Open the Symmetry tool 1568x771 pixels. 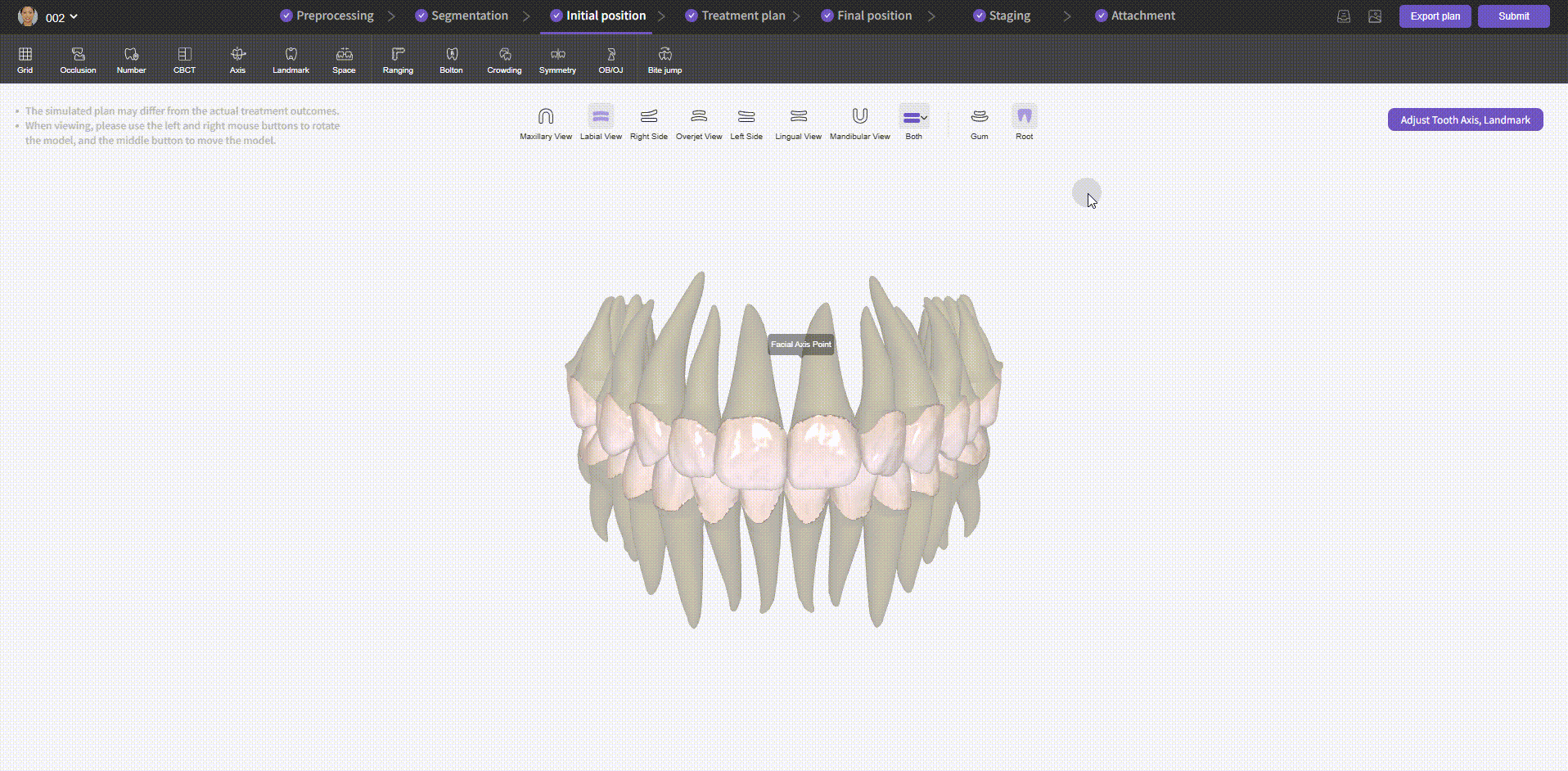557,61
